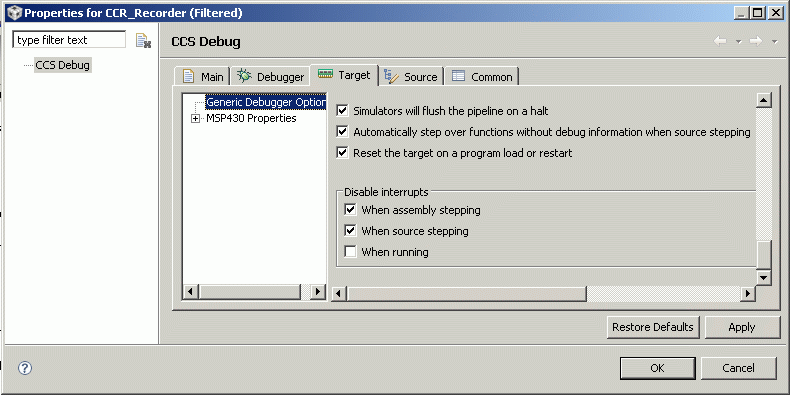Screen dimensions: 790x395
Task: Click the Disable interrupts group label
Action: pyautogui.click(x=386, y=192)
